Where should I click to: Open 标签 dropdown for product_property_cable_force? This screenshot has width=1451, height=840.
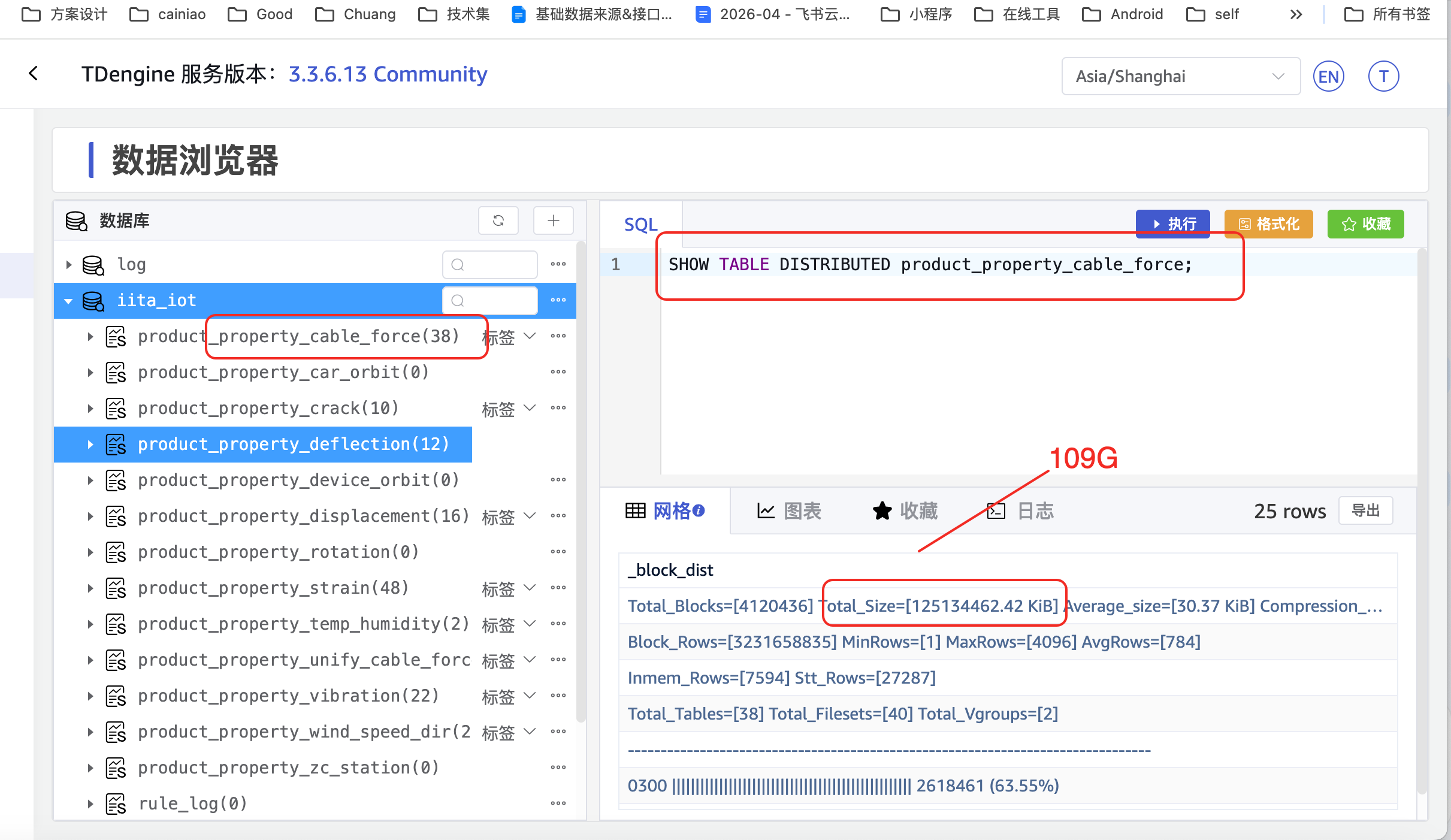(508, 337)
